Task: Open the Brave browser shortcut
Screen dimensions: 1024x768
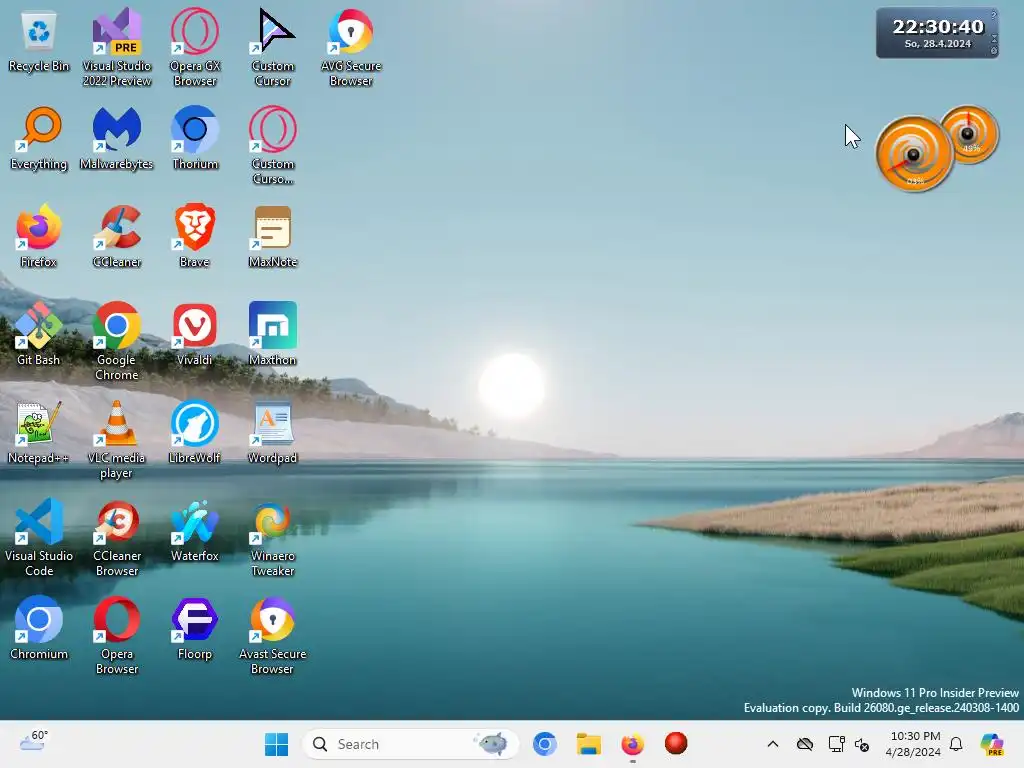Action: click(x=195, y=236)
